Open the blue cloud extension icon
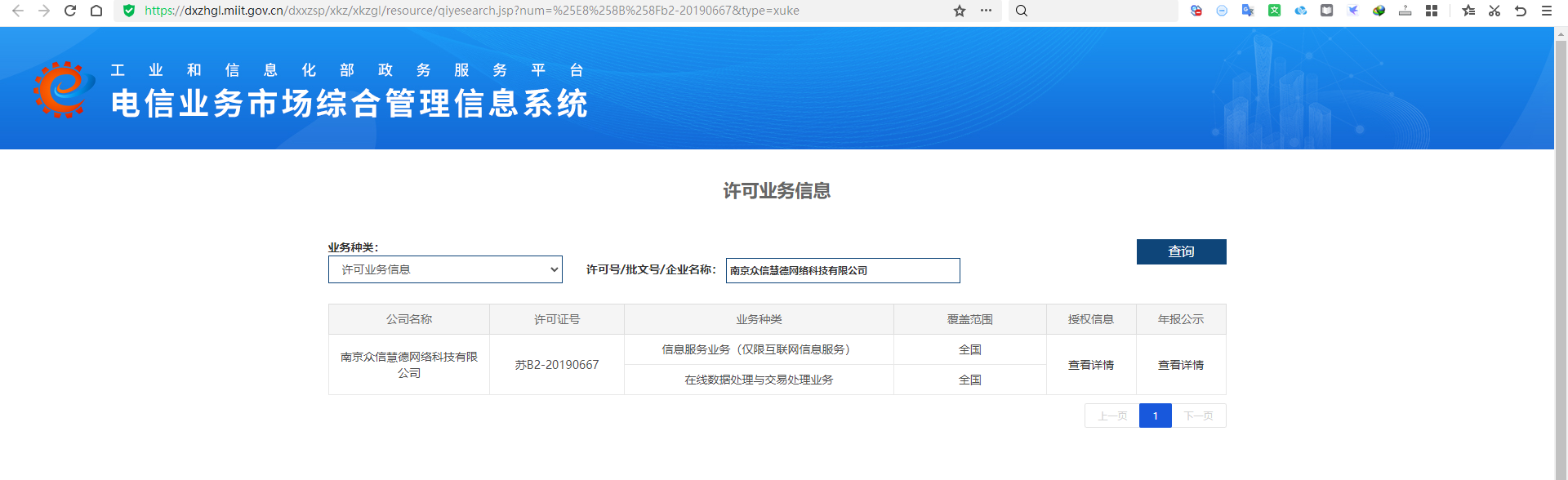 1300,11
